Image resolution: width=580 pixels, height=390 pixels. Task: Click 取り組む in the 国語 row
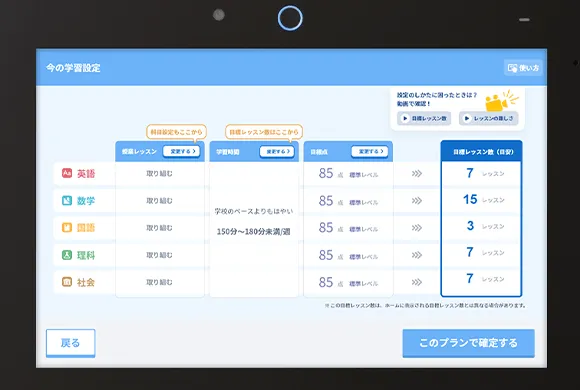pos(159,228)
